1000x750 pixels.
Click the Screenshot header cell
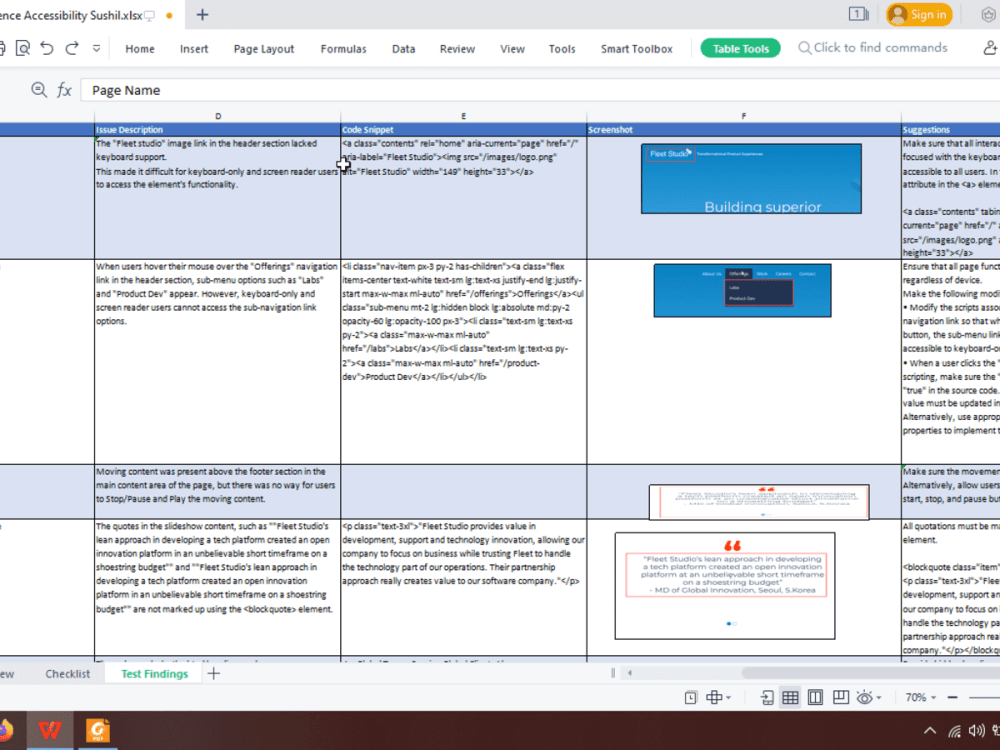click(744, 129)
